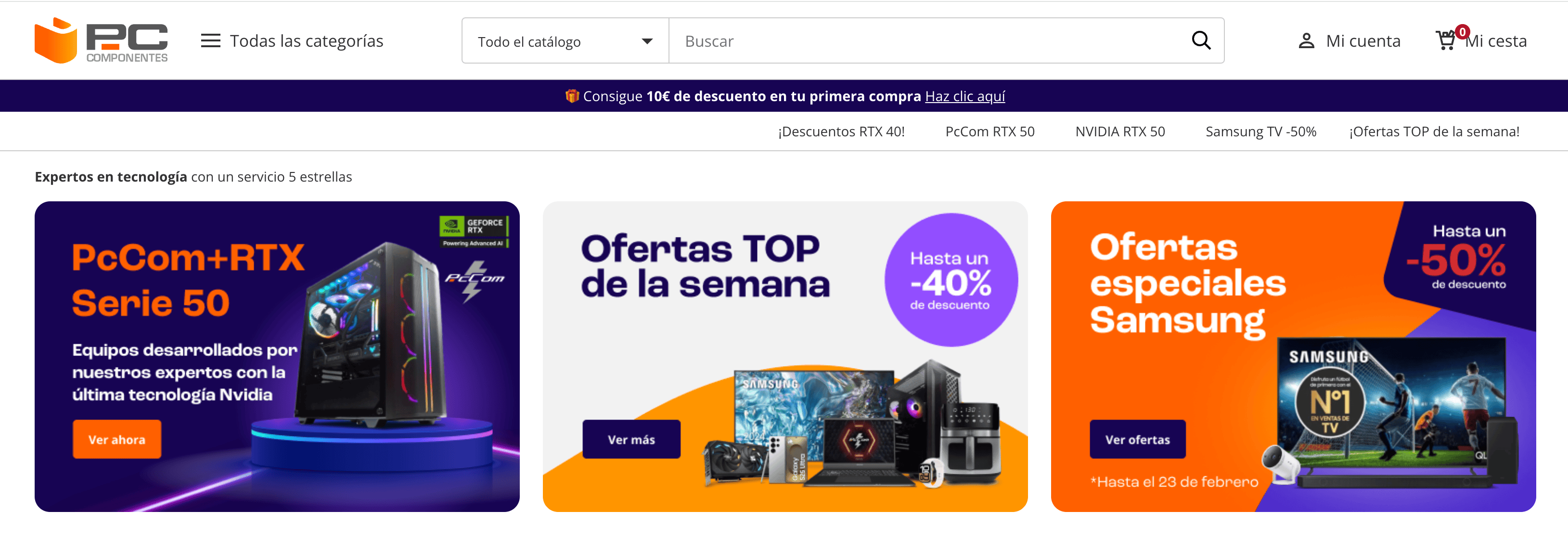1568x551 pixels.
Task: Follow the Haz clic aquí link
Action: click(965, 96)
